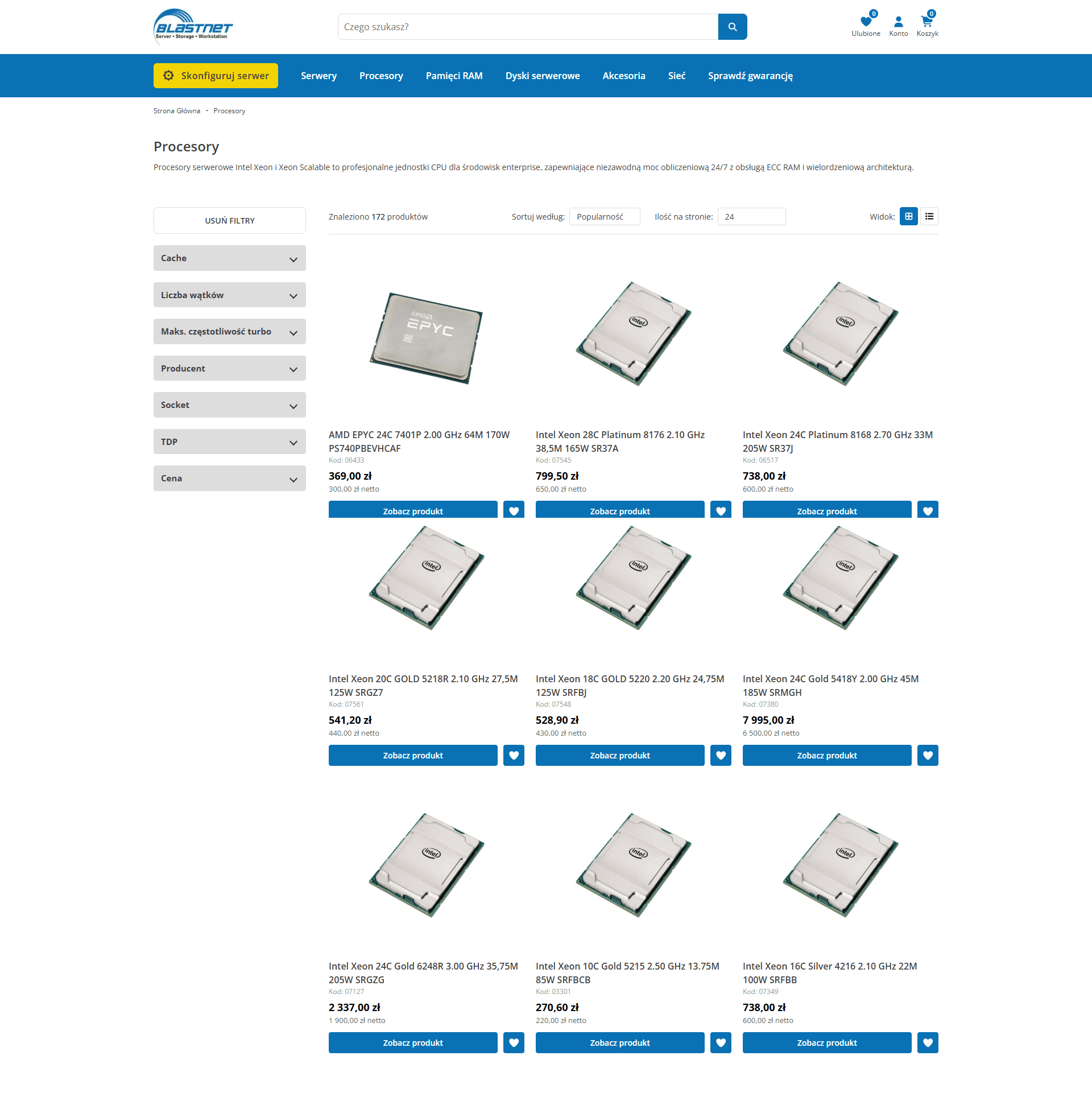Expand the Cena filter

[x=230, y=479]
